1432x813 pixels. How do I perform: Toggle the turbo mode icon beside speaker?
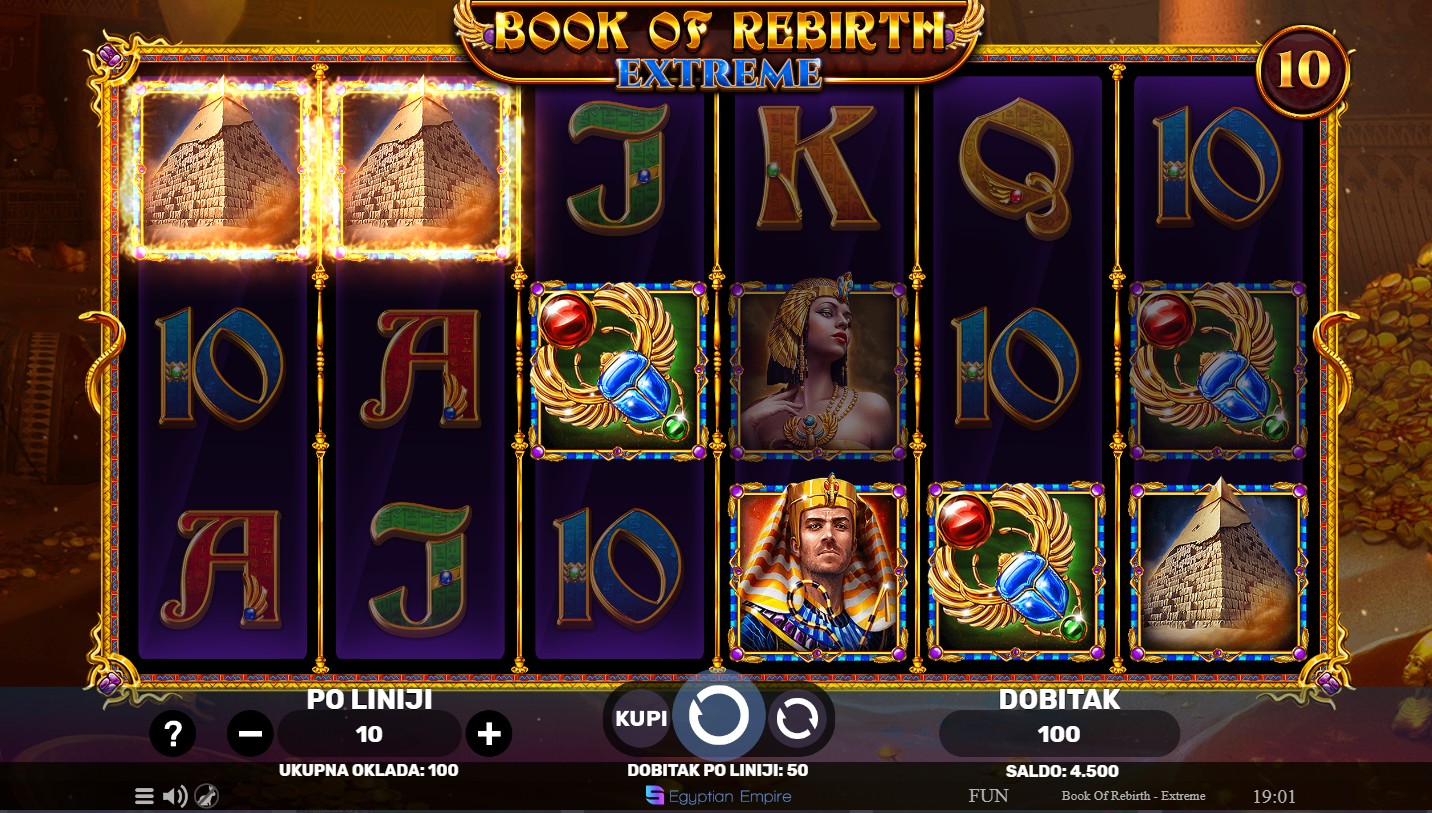click(206, 796)
